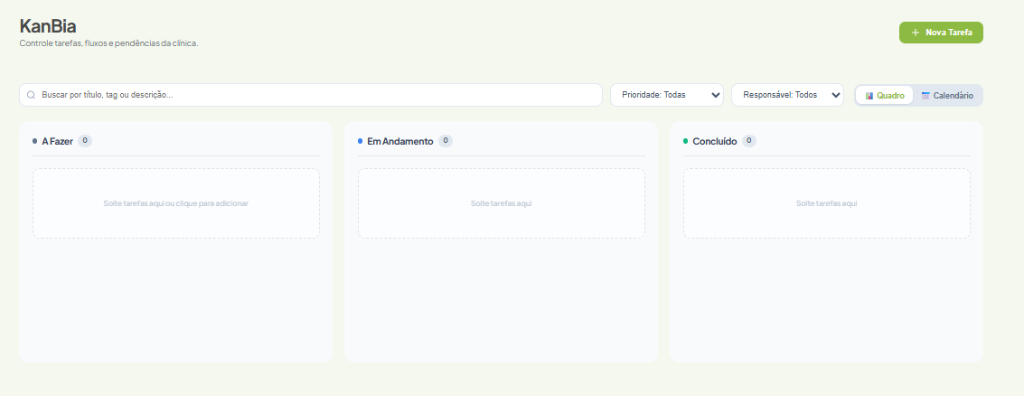Click the gray dot beside A Fazer
This screenshot has height=396, width=1024.
point(35,141)
